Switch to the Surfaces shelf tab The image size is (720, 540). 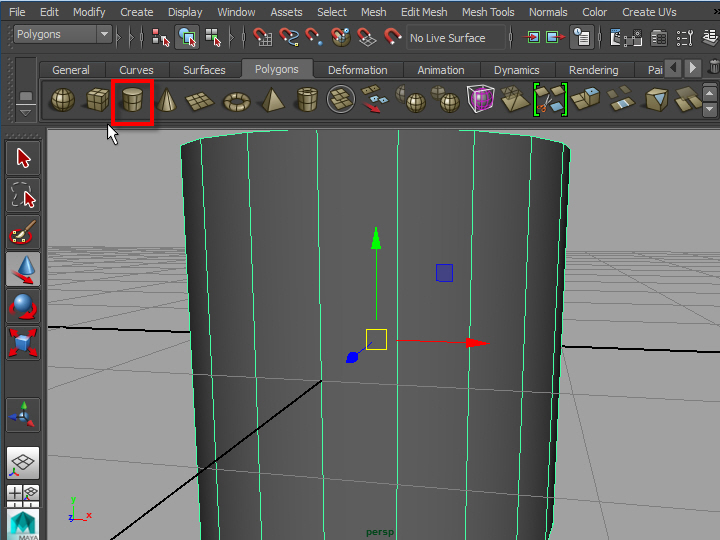pyautogui.click(x=204, y=70)
